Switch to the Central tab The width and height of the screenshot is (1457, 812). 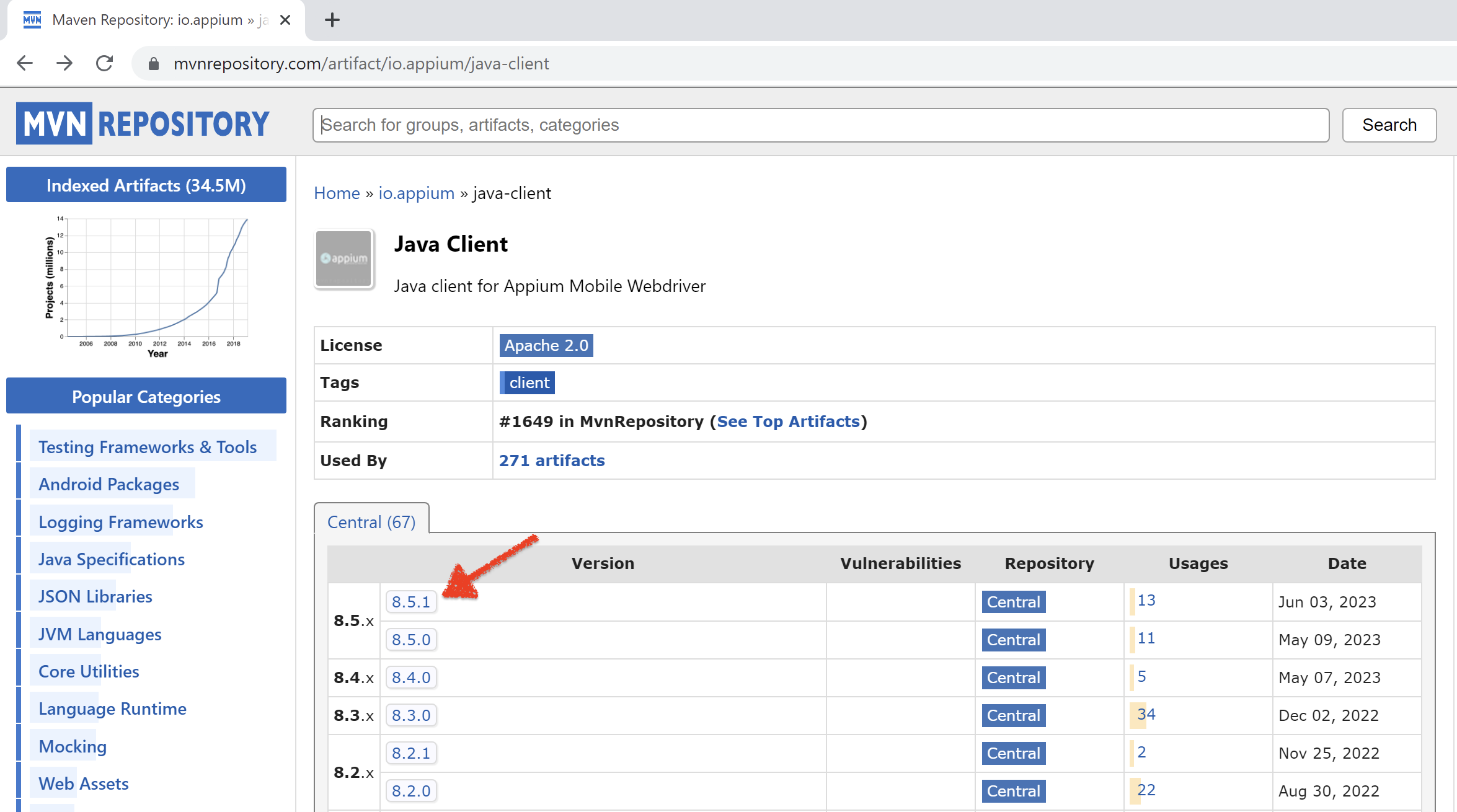point(372,521)
